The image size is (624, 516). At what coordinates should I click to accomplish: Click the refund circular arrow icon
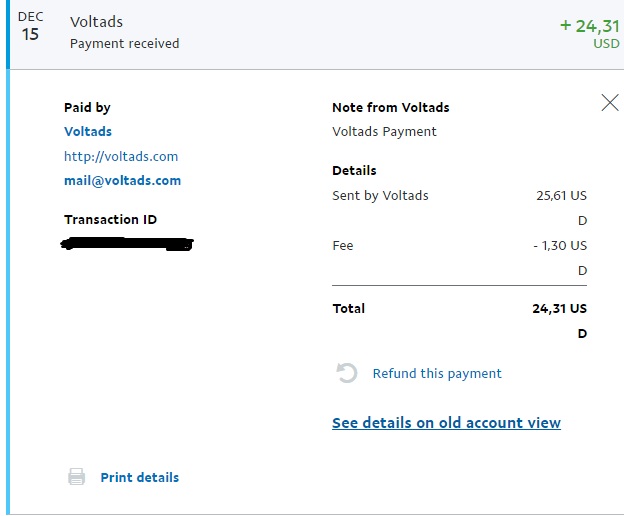pyautogui.click(x=347, y=373)
